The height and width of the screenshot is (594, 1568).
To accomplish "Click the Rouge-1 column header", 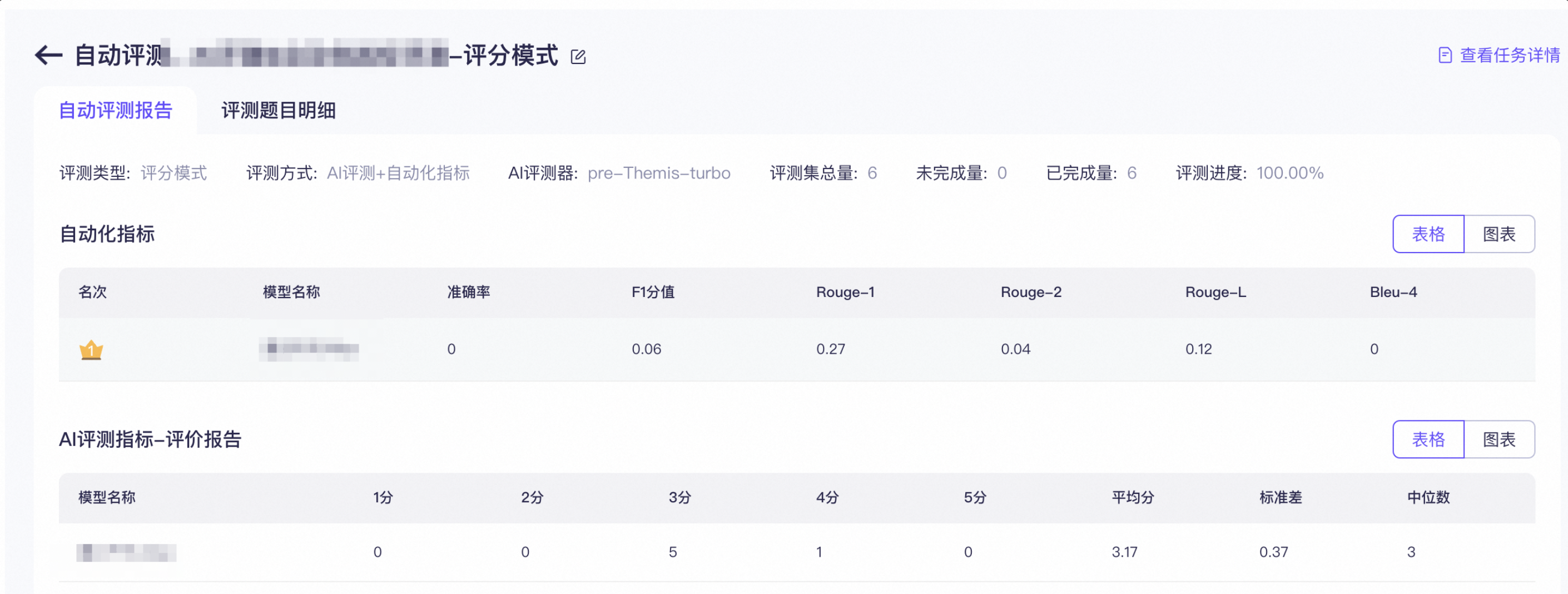I will tap(845, 292).
